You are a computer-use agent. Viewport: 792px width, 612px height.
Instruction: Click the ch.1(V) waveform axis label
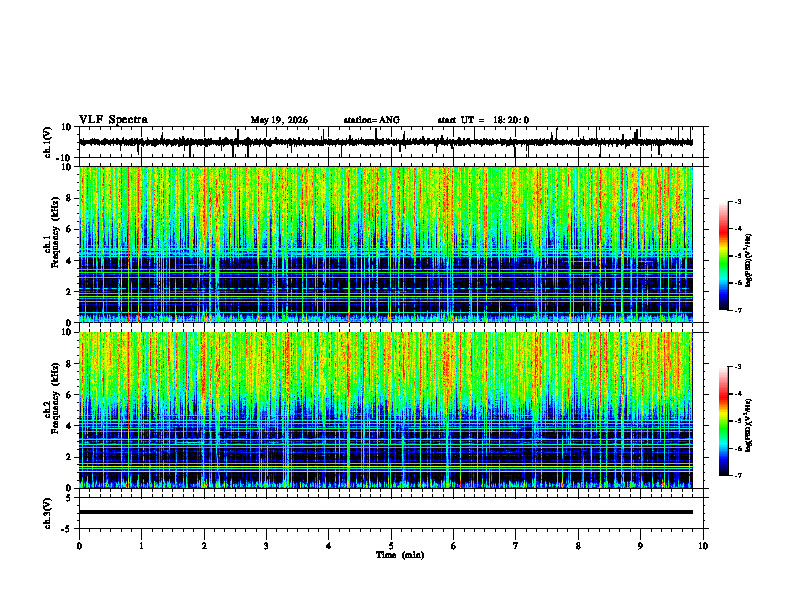tap(48, 142)
